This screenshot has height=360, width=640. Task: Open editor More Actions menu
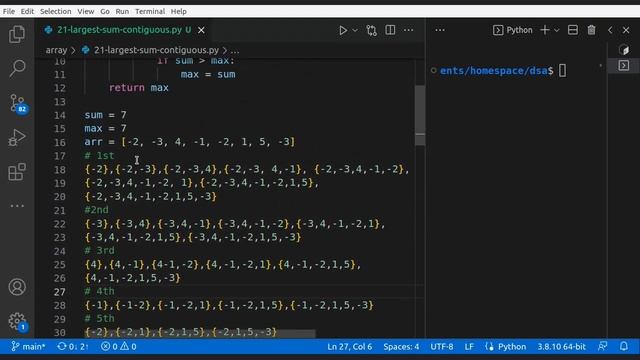(409, 30)
